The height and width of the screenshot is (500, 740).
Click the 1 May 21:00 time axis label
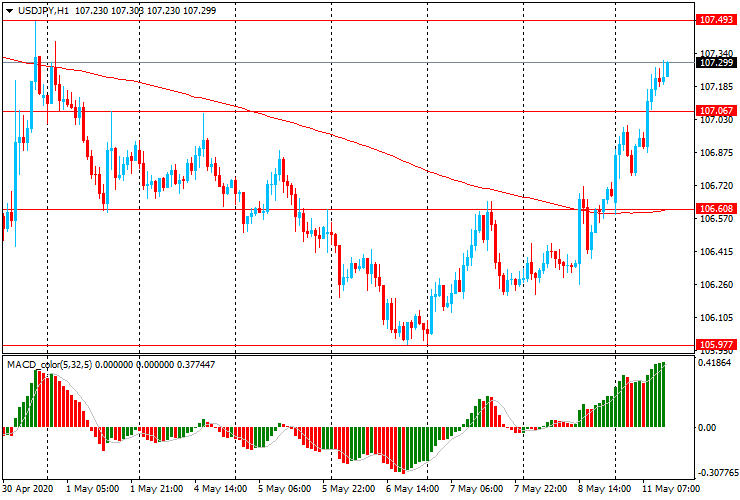[x=157, y=488]
